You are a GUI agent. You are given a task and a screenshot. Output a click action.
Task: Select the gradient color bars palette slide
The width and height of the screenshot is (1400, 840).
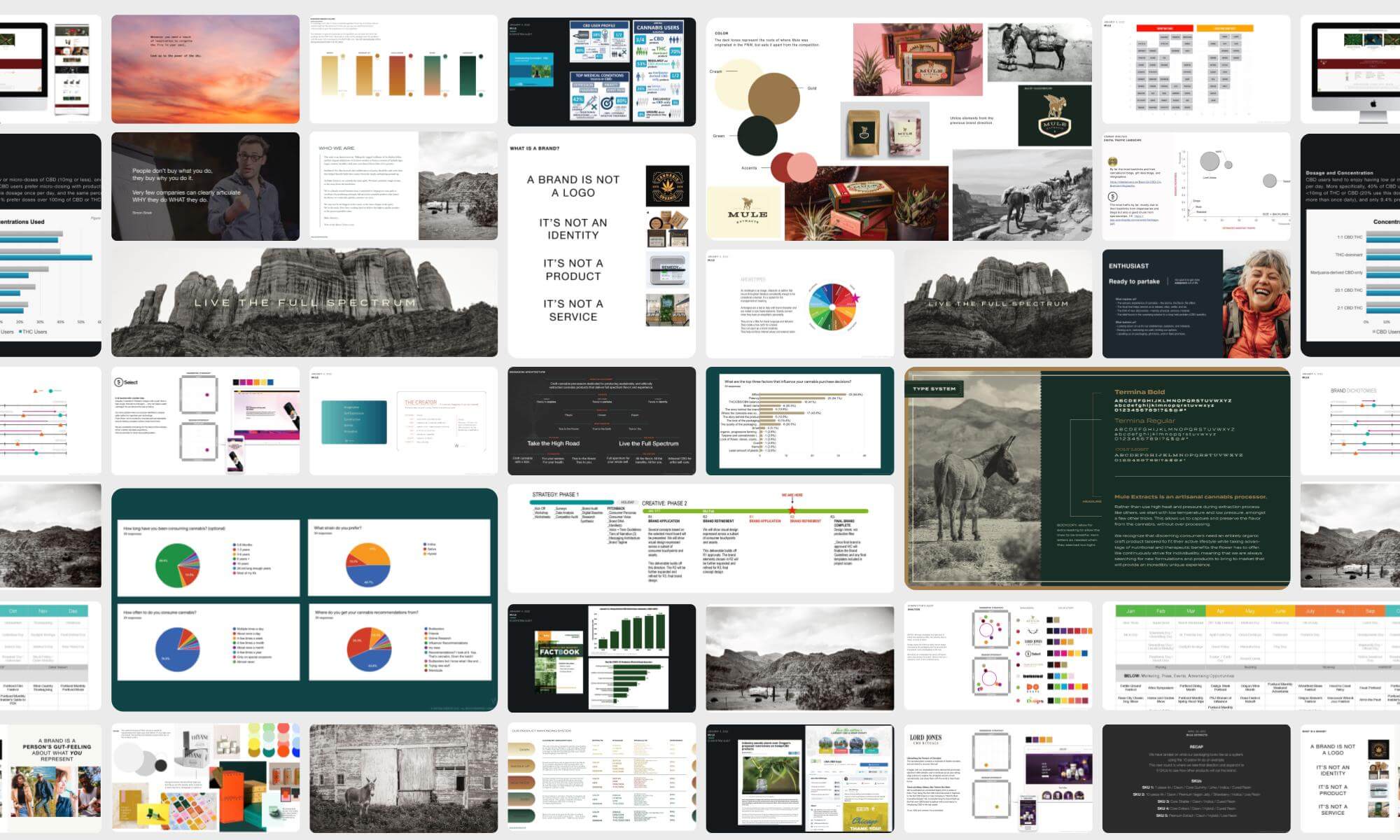pyautogui.click(x=403, y=69)
